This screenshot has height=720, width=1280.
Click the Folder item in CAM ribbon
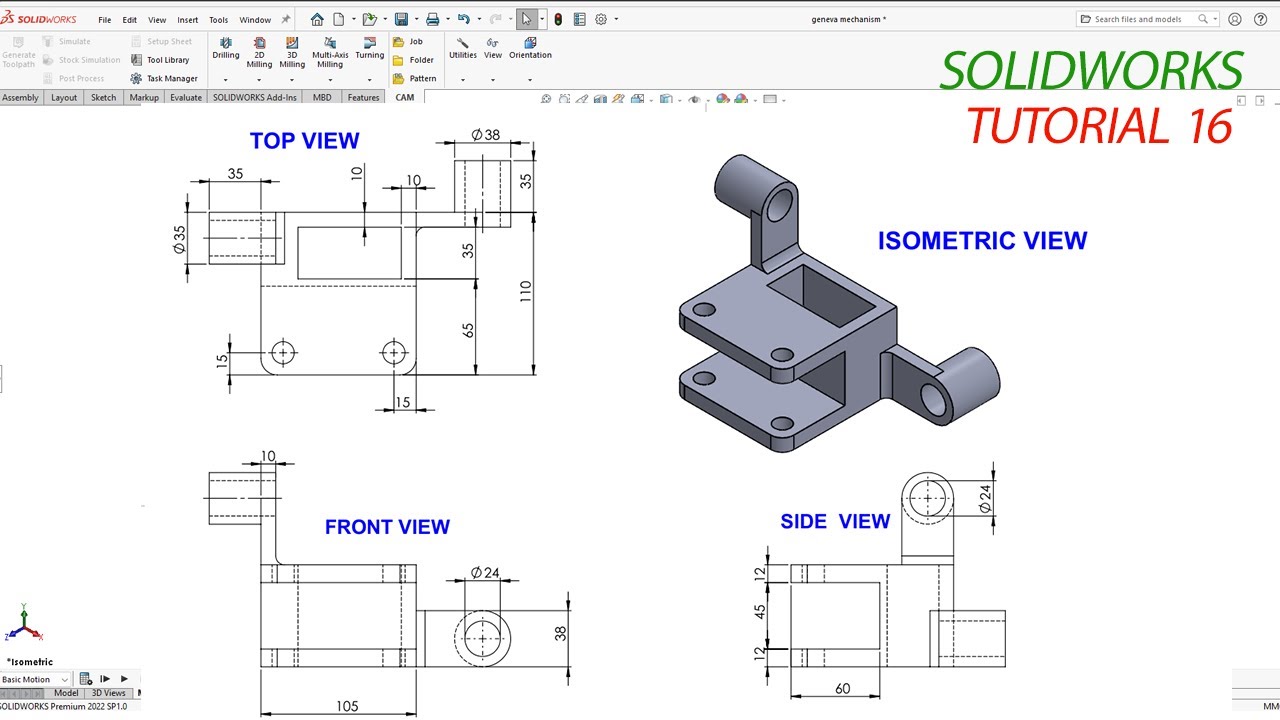pos(413,60)
